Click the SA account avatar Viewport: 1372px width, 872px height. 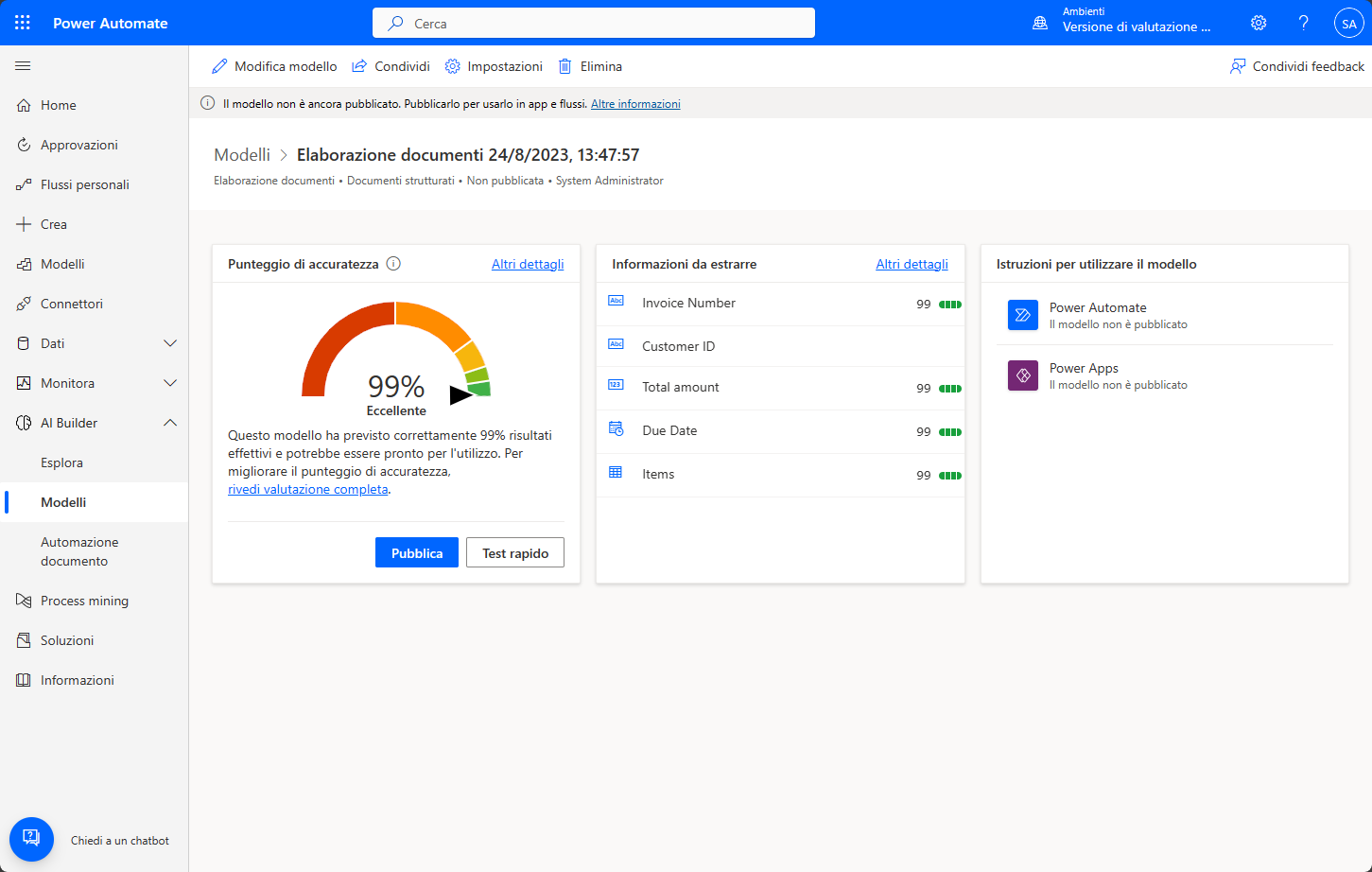click(x=1348, y=24)
